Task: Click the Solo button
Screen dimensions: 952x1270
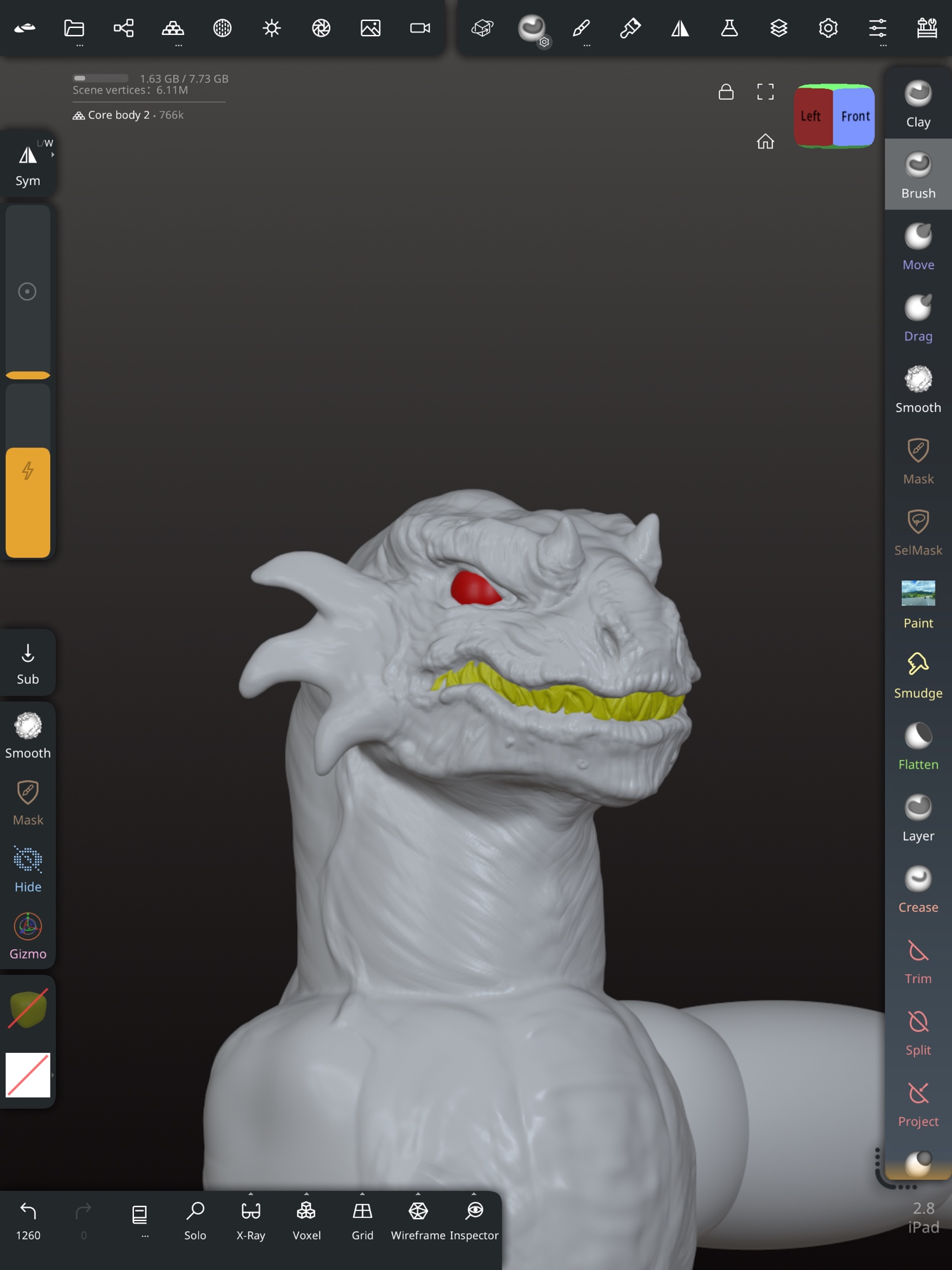Action: (195, 1219)
